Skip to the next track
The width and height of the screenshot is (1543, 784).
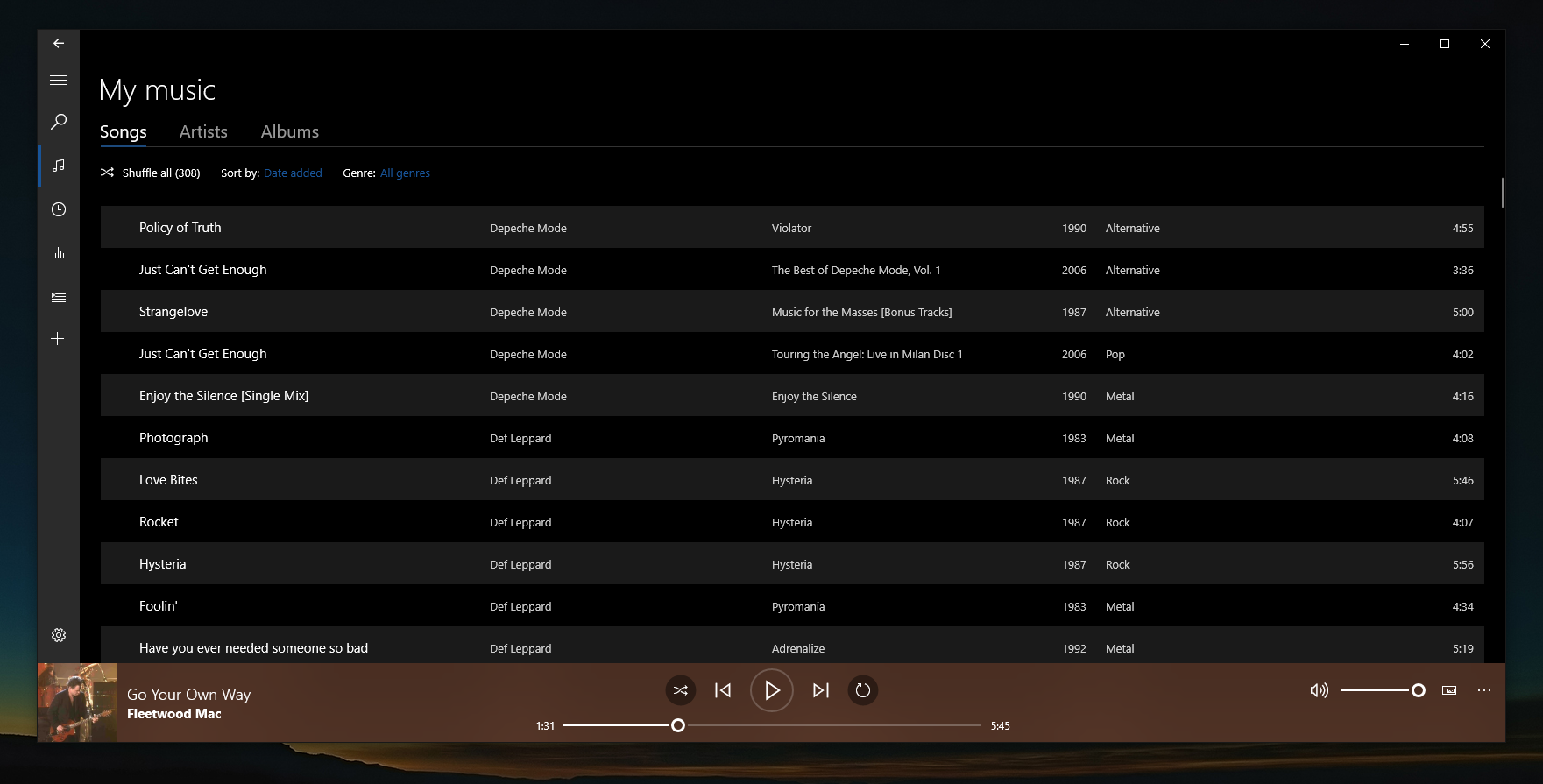[821, 690]
